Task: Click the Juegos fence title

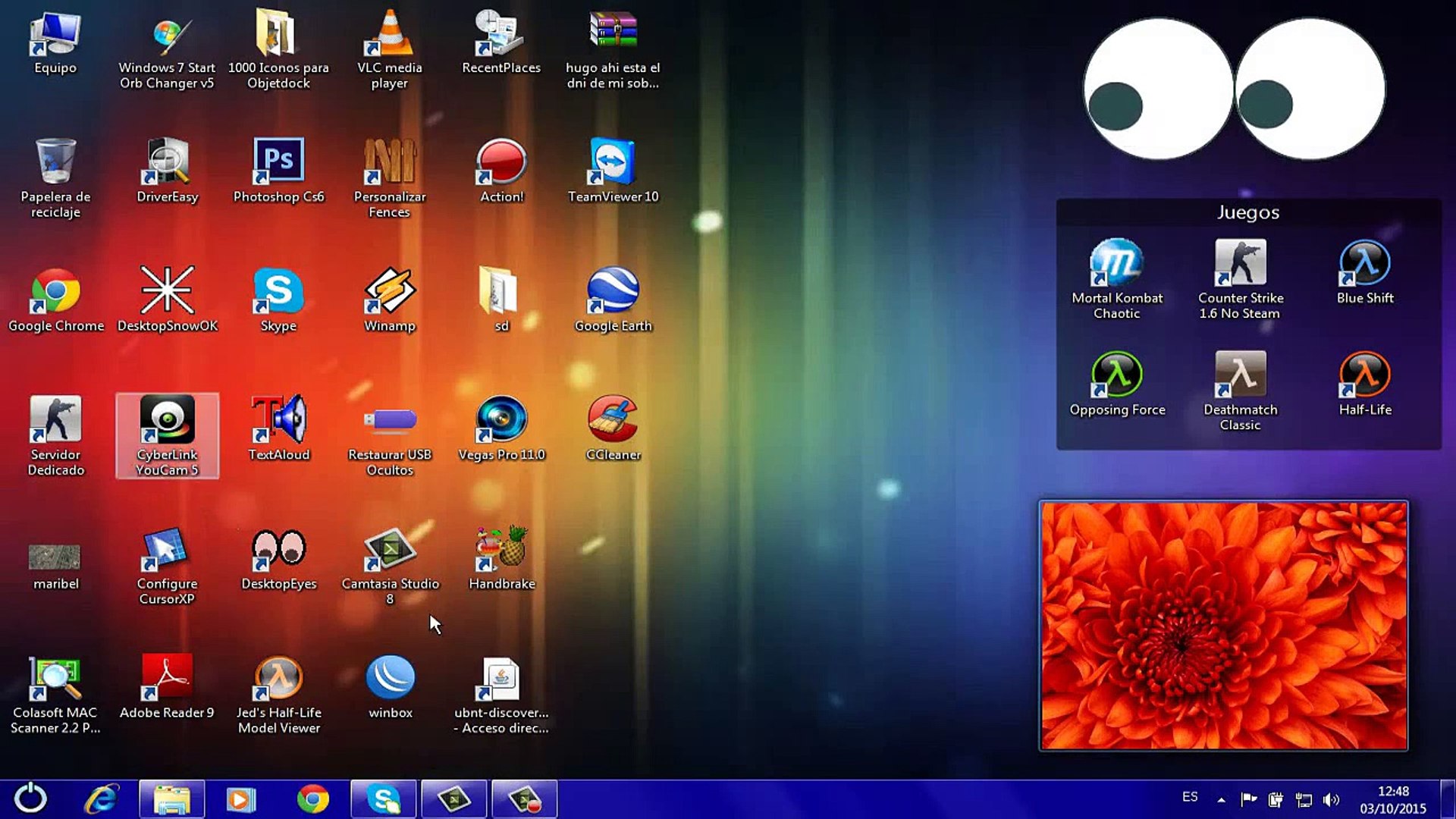Action: click(1248, 212)
